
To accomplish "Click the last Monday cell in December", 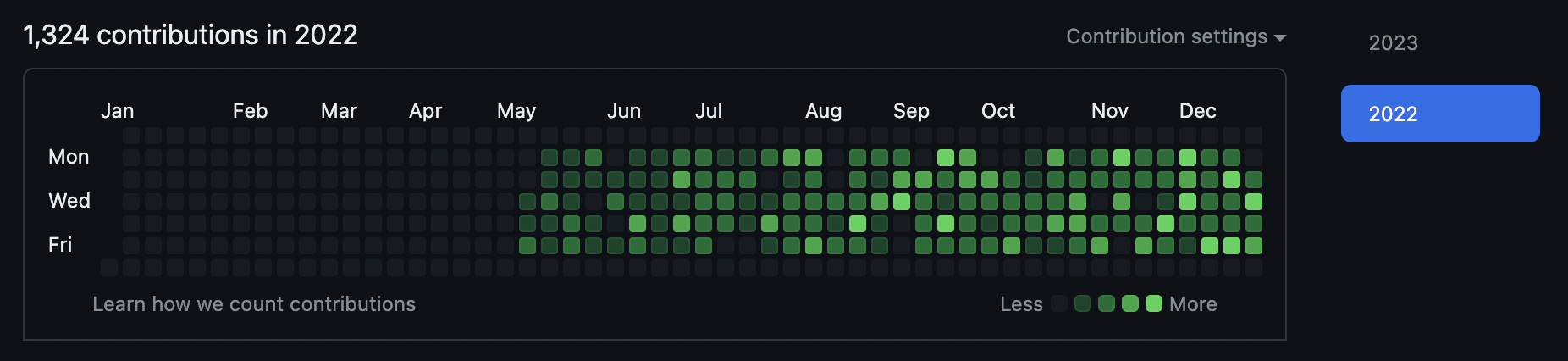I will coord(1254,158).
